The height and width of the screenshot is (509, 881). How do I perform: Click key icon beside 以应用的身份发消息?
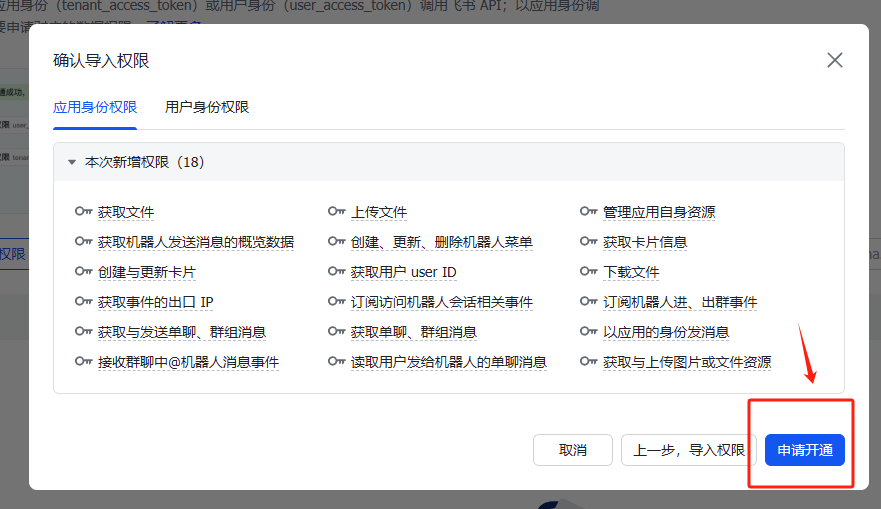[x=588, y=332]
